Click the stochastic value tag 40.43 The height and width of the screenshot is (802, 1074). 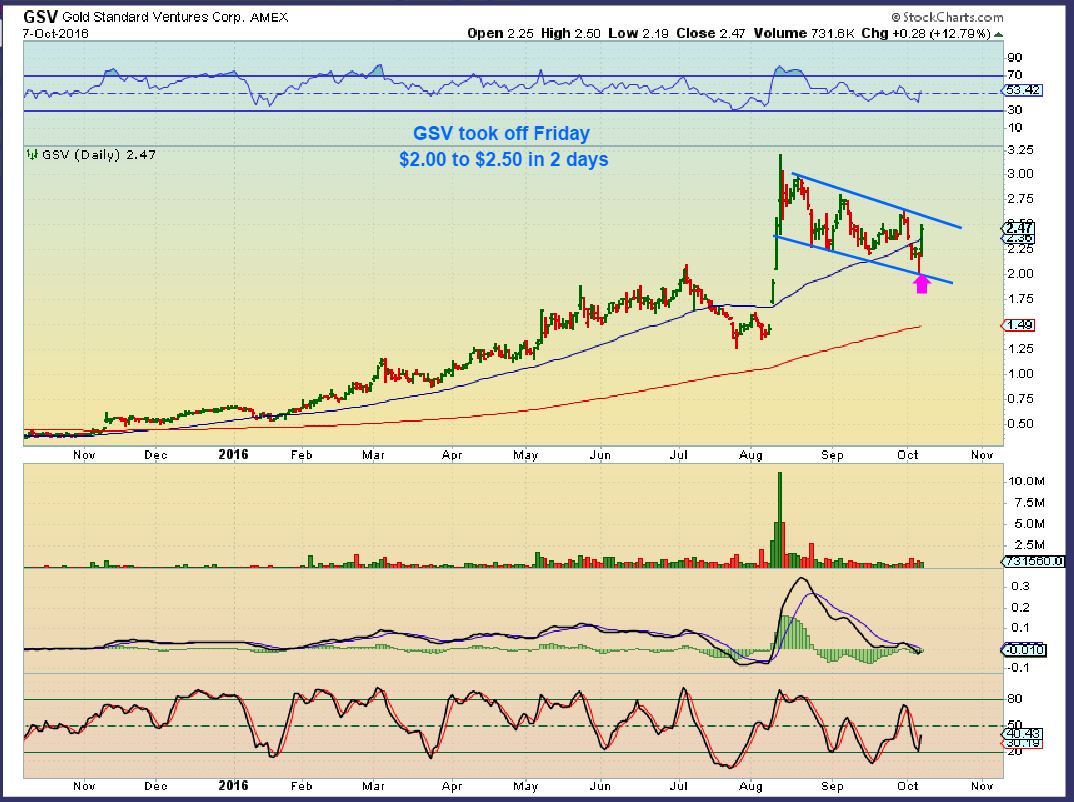point(1022,734)
